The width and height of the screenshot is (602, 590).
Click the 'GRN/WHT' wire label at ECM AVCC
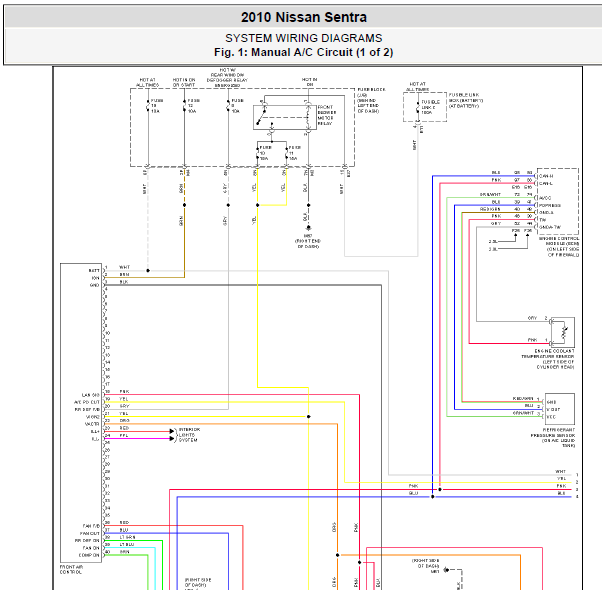[x=490, y=195]
